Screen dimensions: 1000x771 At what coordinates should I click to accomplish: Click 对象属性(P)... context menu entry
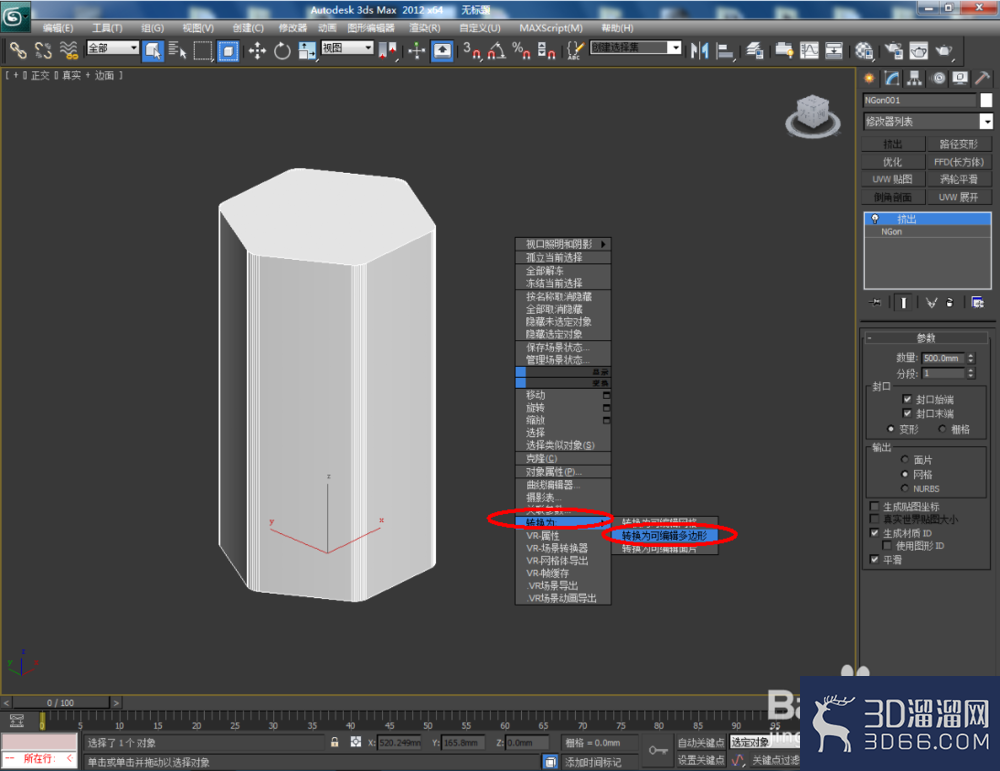point(563,472)
